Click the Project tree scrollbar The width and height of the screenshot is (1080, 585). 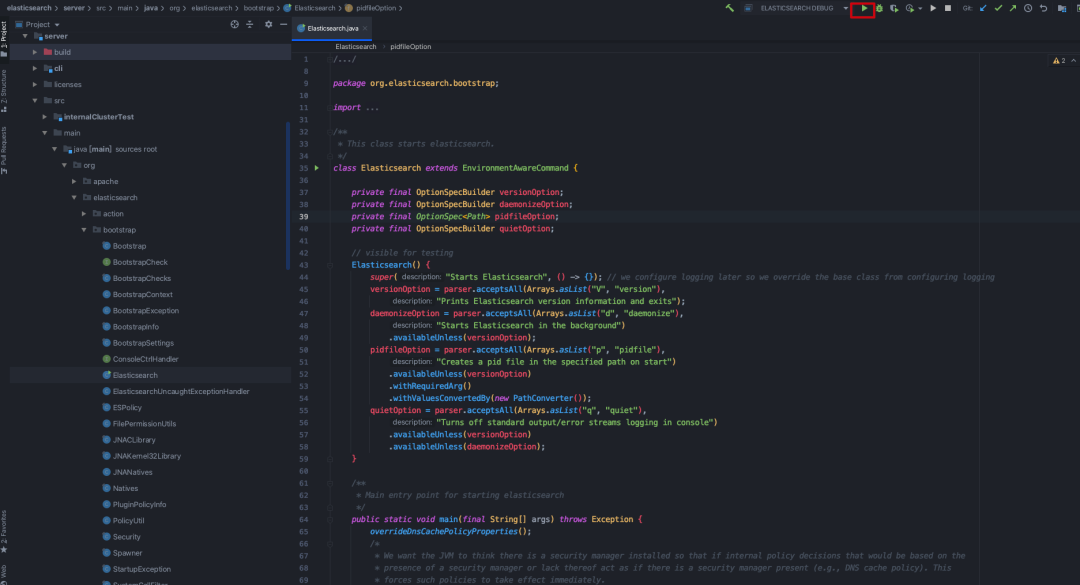[288, 196]
